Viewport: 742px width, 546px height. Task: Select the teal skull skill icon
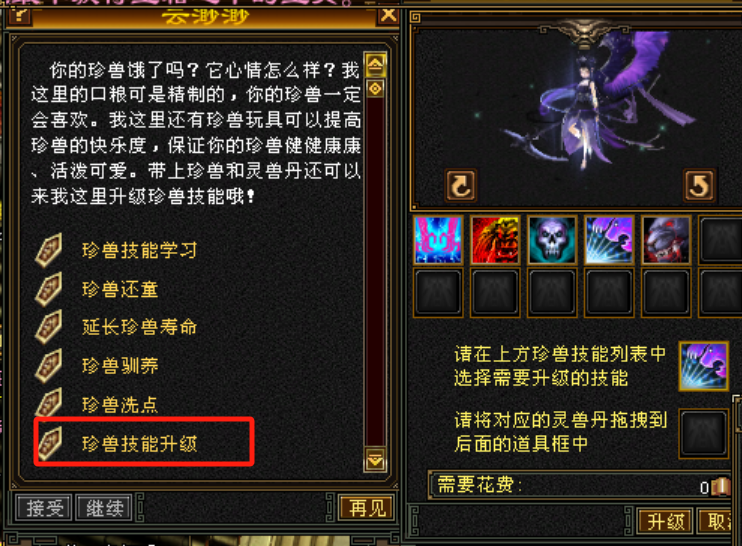point(552,240)
